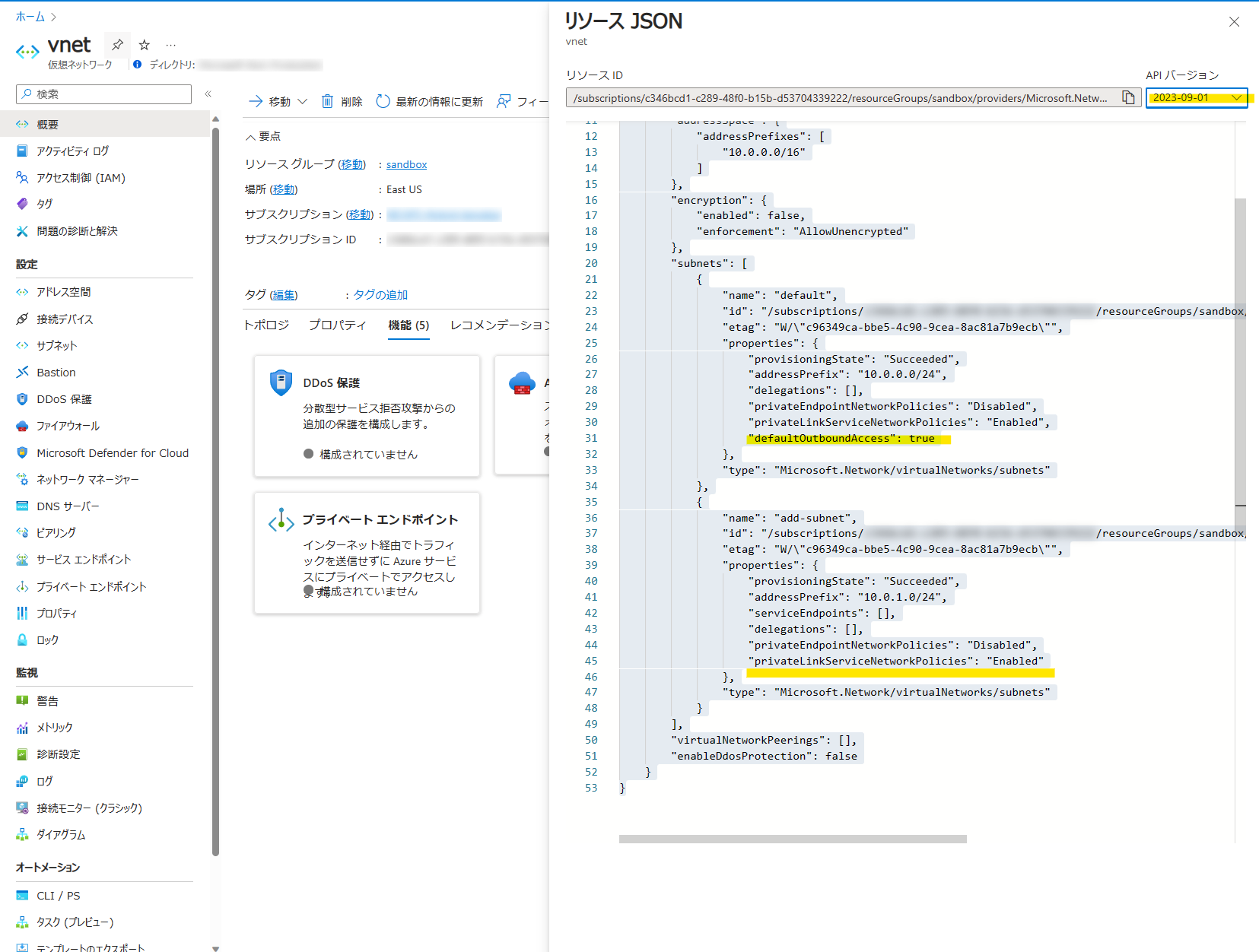1259x952 pixels.
Task: Click the JSON horizontal scrollbar
Action: click(x=793, y=839)
